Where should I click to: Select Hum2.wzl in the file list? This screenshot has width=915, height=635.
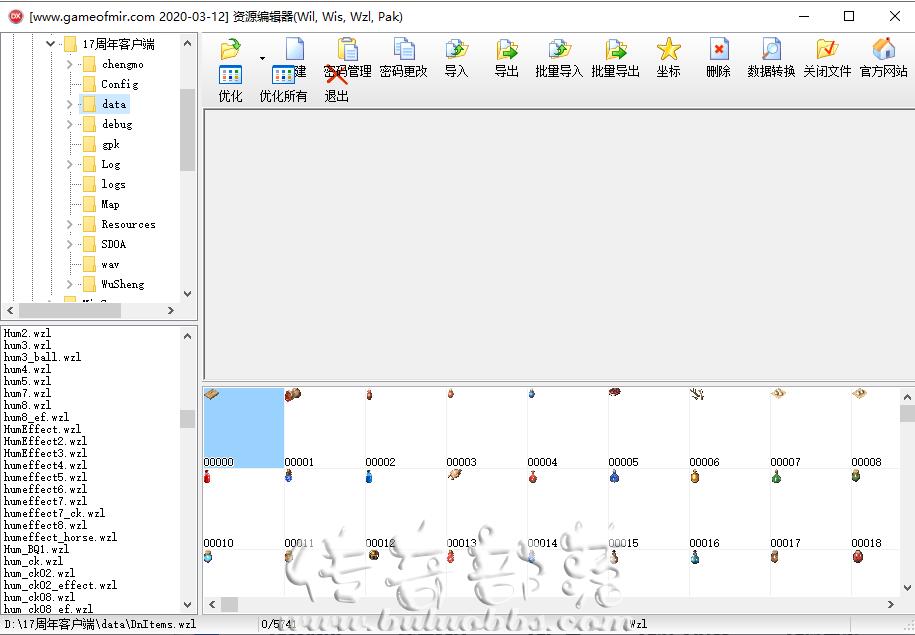27,333
